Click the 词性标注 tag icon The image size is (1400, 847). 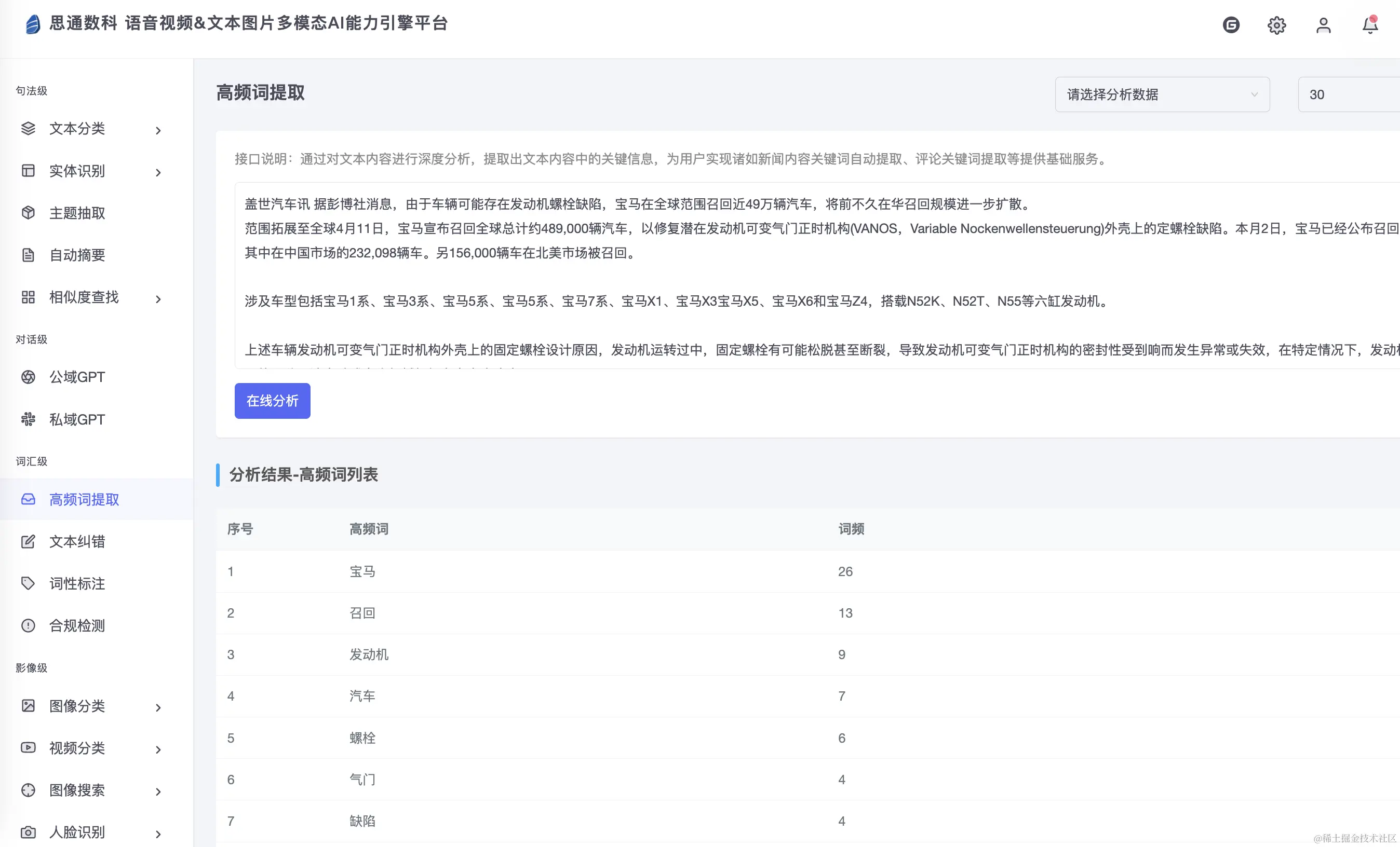coord(29,583)
